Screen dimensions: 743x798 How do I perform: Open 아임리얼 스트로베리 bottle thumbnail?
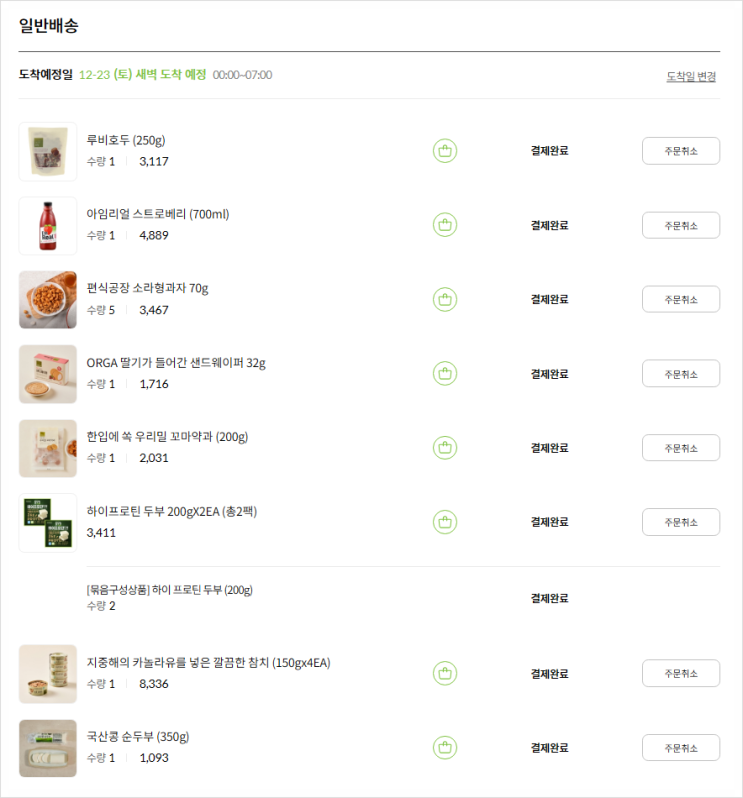(x=48, y=226)
